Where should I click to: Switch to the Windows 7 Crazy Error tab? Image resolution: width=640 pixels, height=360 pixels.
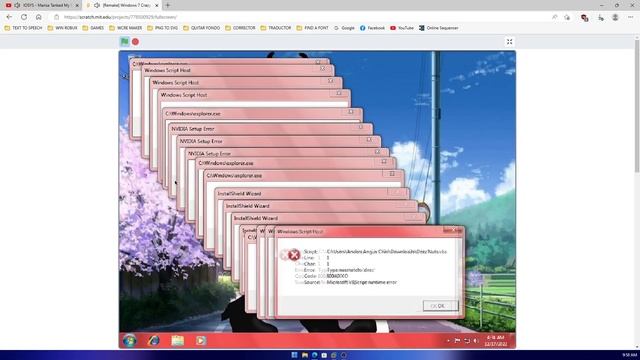click(x=122, y=5)
